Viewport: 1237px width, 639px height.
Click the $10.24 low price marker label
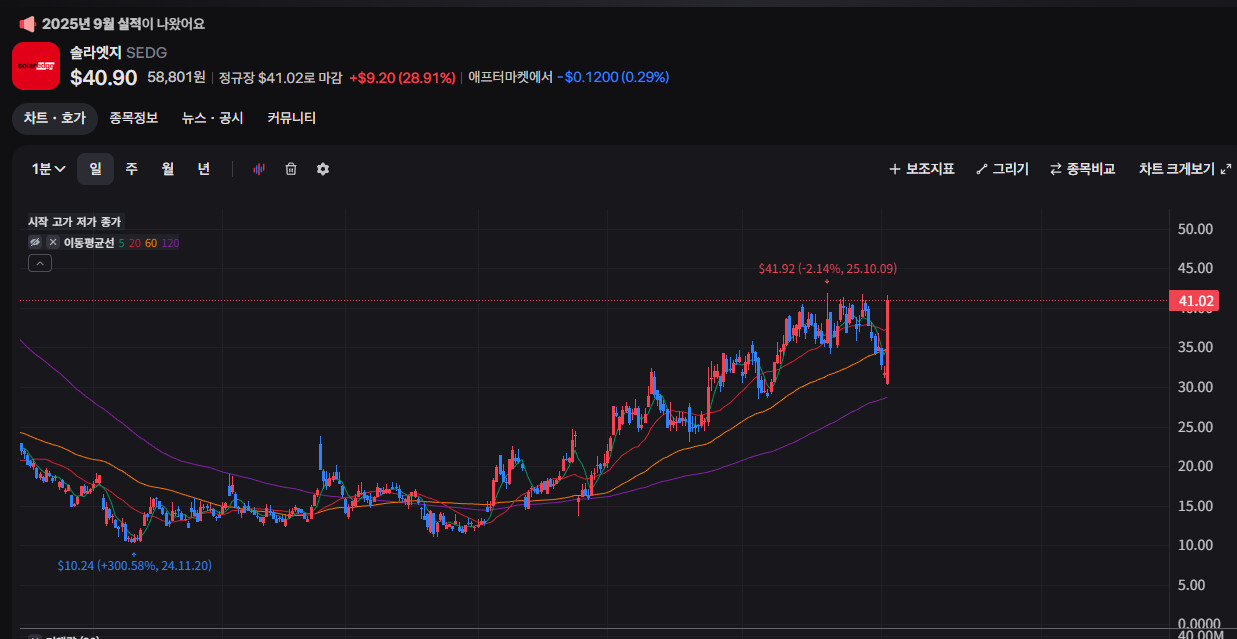point(134,565)
